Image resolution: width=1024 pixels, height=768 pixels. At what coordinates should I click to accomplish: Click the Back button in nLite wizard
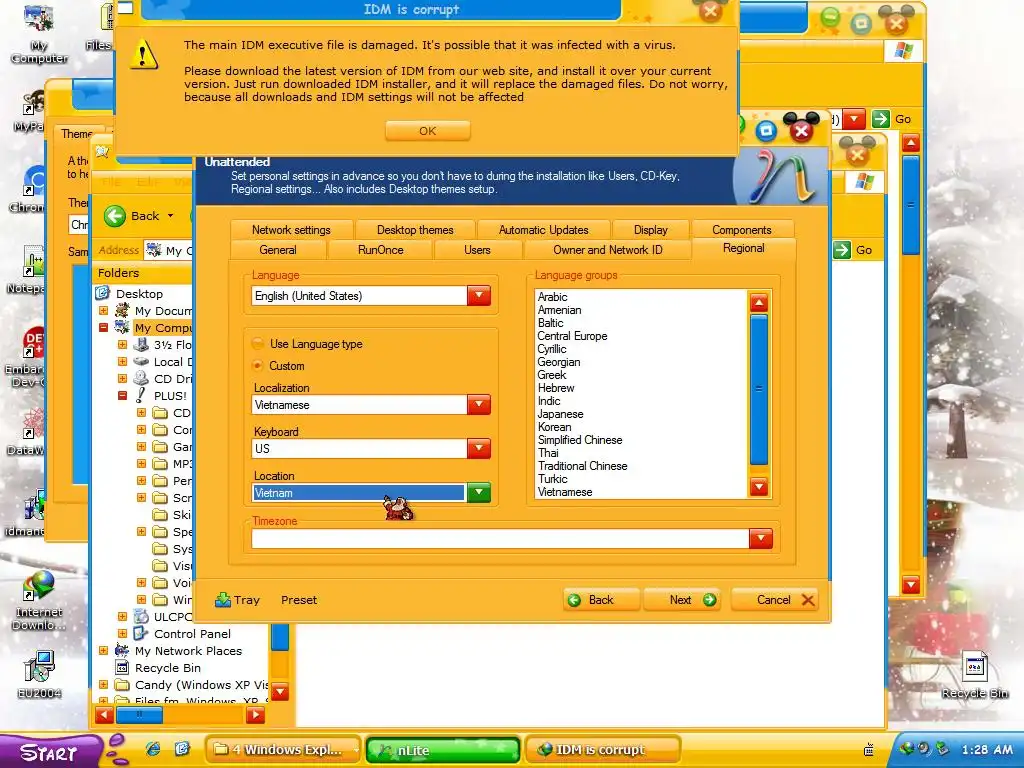pyautogui.click(x=601, y=600)
